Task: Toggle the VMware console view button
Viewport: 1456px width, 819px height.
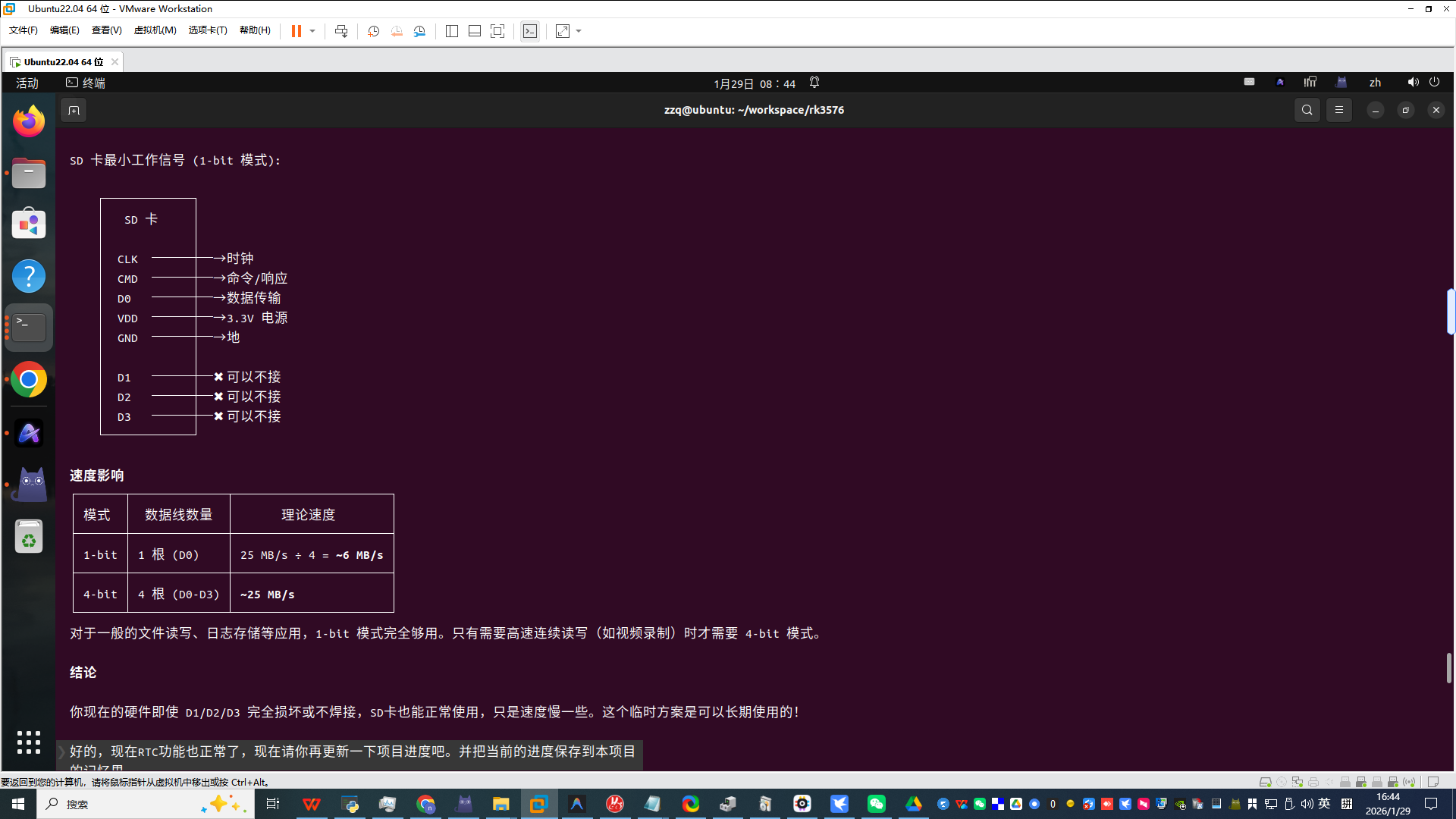Action: pos(530,31)
